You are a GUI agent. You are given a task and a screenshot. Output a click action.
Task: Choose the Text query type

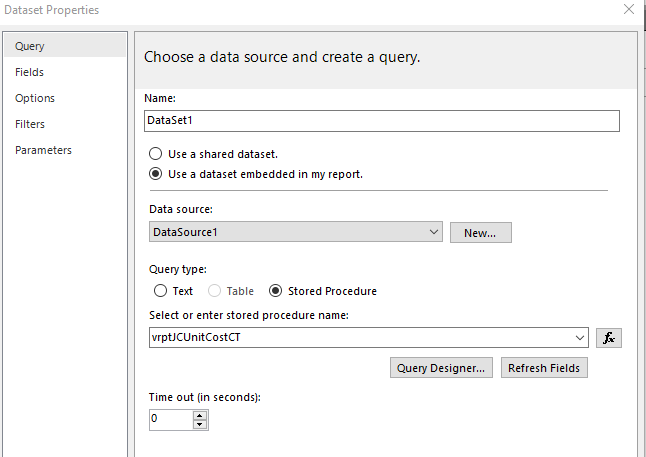160,291
